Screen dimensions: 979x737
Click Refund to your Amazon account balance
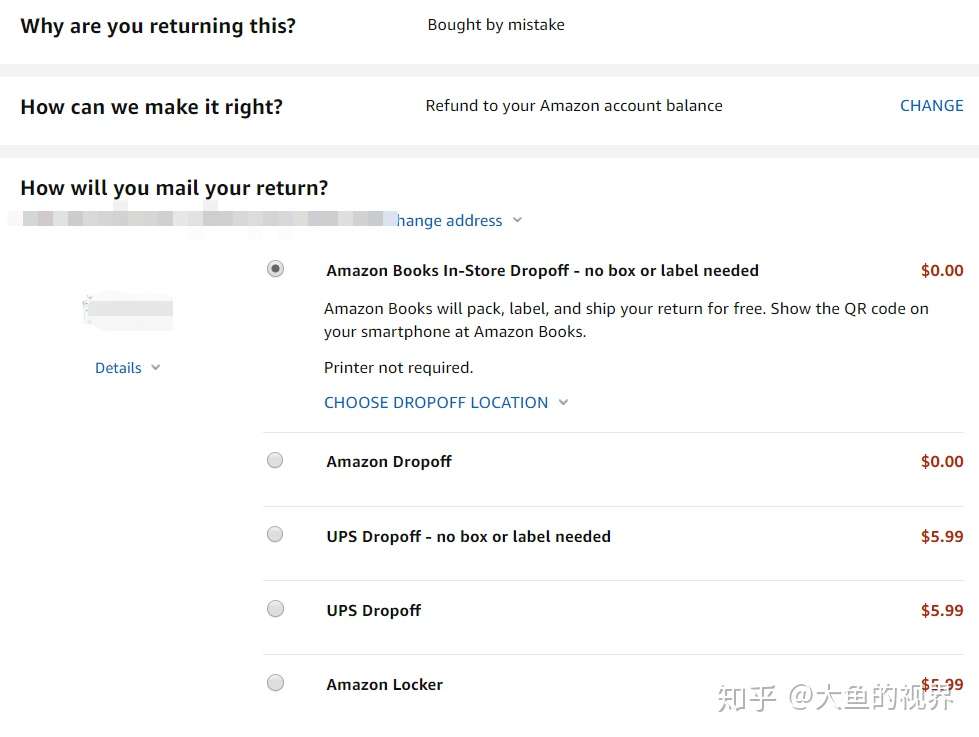pyautogui.click(x=573, y=105)
